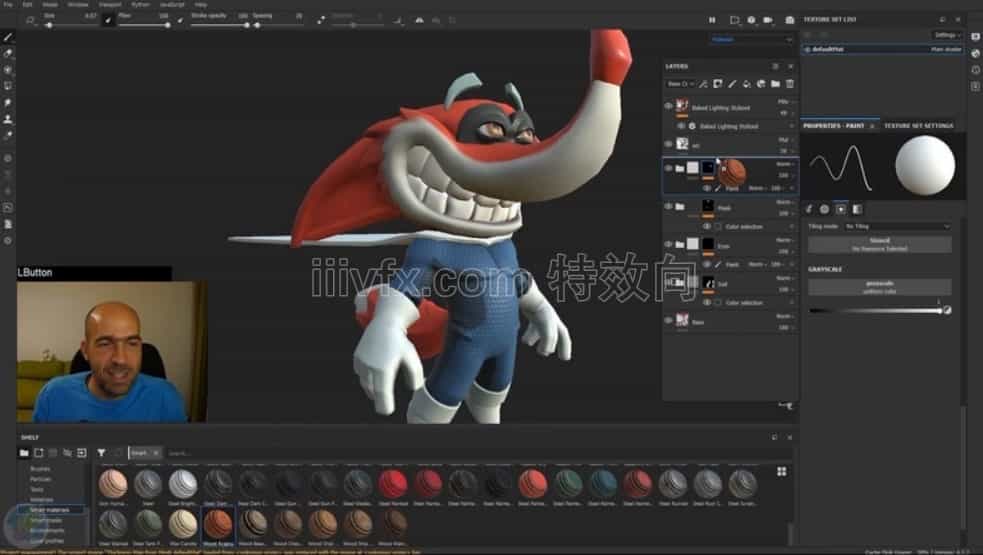Toggle visibility of the bottom Base layer
Image resolution: width=983 pixels, height=555 pixels.
[668, 320]
